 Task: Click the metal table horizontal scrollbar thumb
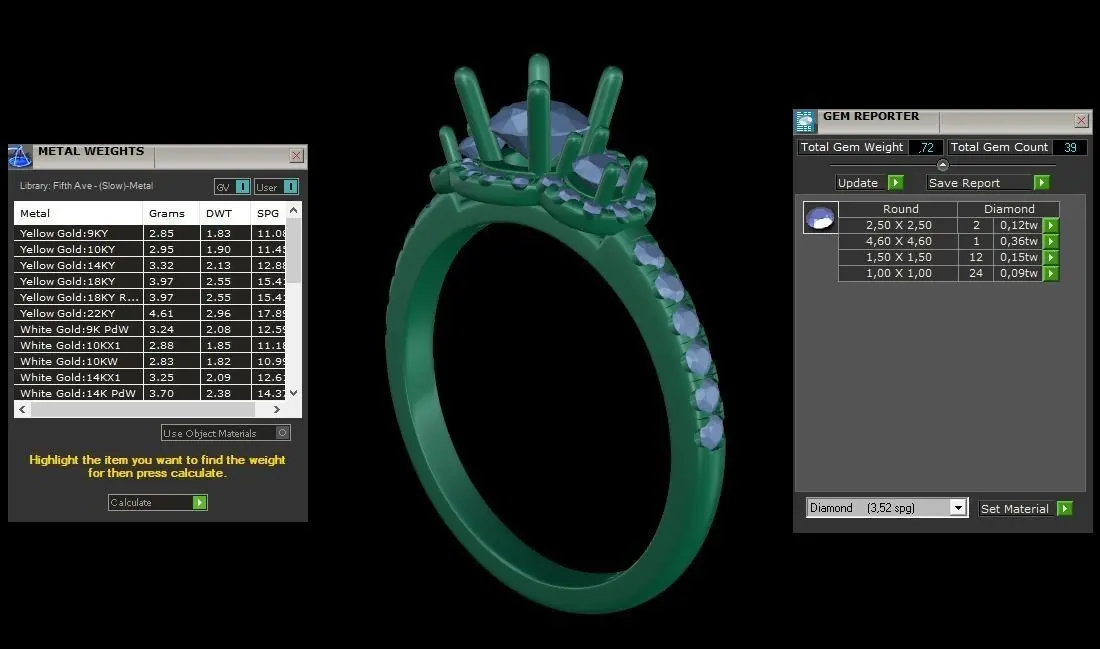(x=143, y=409)
